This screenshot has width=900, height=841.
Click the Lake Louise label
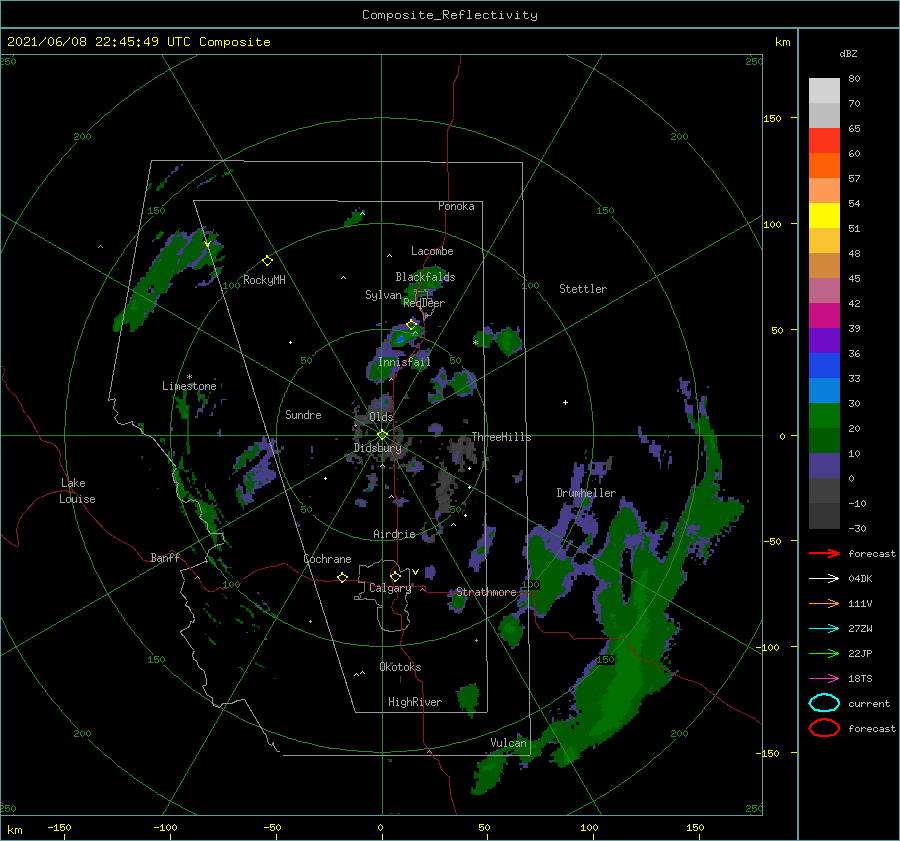[x=77, y=491]
